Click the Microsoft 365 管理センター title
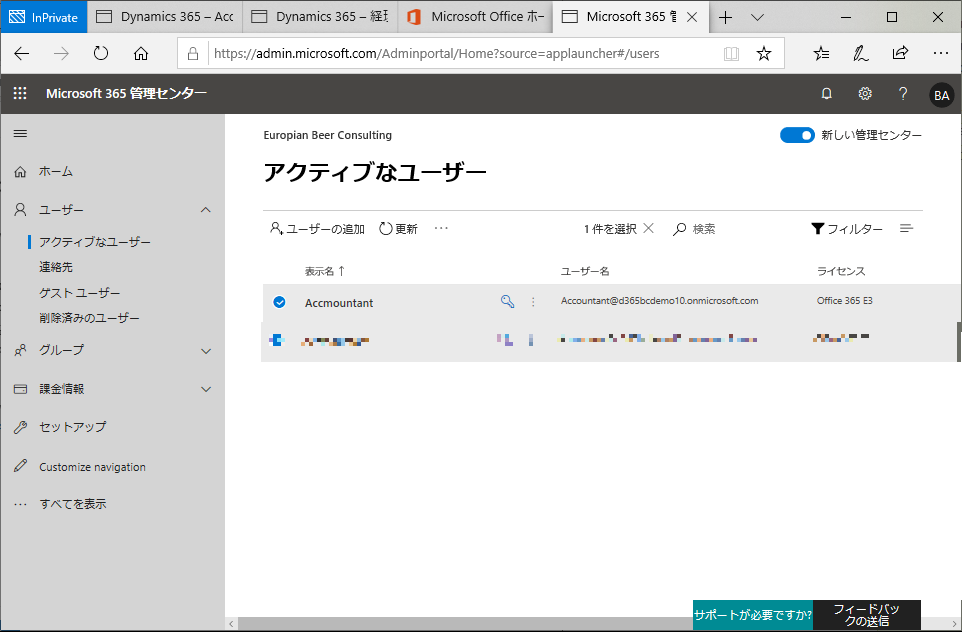 [x=126, y=93]
